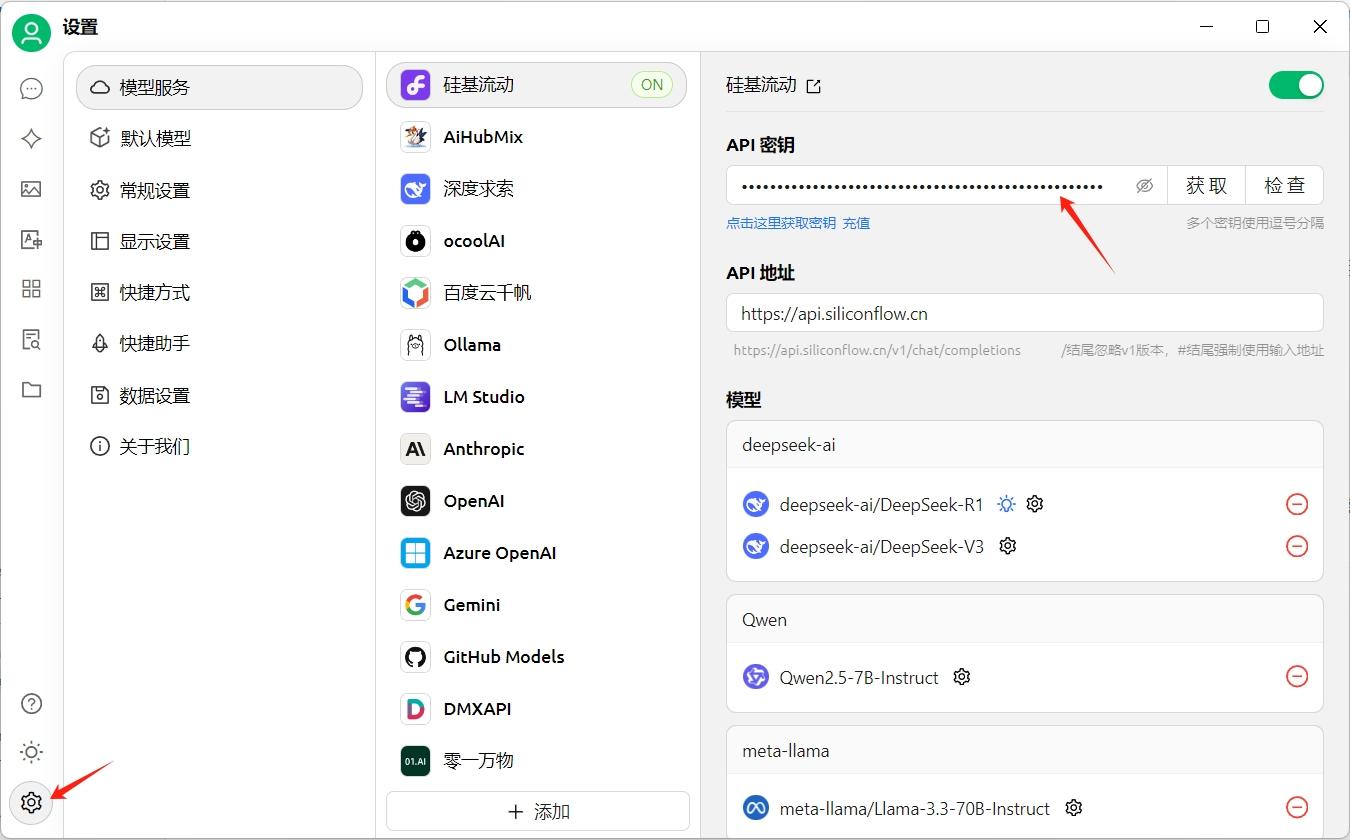The width and height of the screenshot is (1350, 840).
Task: Open the chat assistant sidebar icon
Action: point(31,89)
